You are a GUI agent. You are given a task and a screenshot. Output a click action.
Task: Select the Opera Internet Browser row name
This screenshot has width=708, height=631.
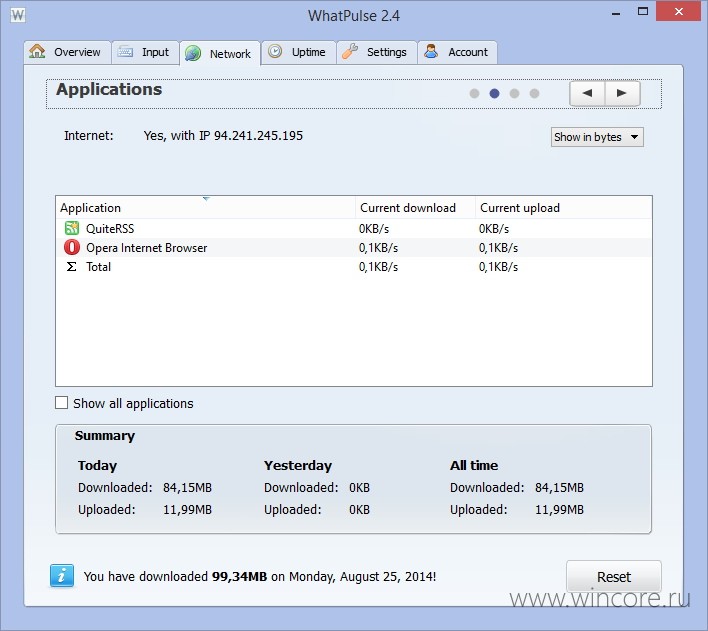pyautogui.click(x=147, y=248)
